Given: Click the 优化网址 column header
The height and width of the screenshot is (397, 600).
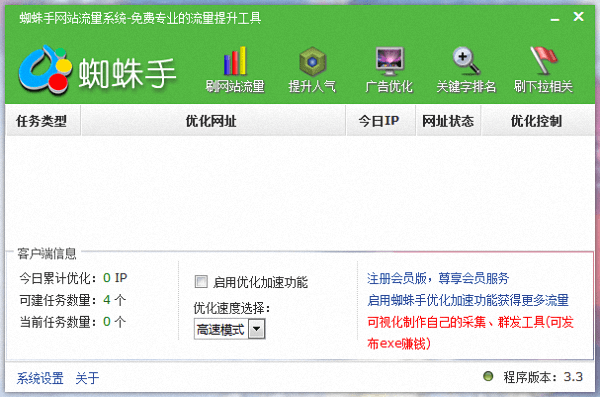Looking at the screenshot, I should click(213, 121).
